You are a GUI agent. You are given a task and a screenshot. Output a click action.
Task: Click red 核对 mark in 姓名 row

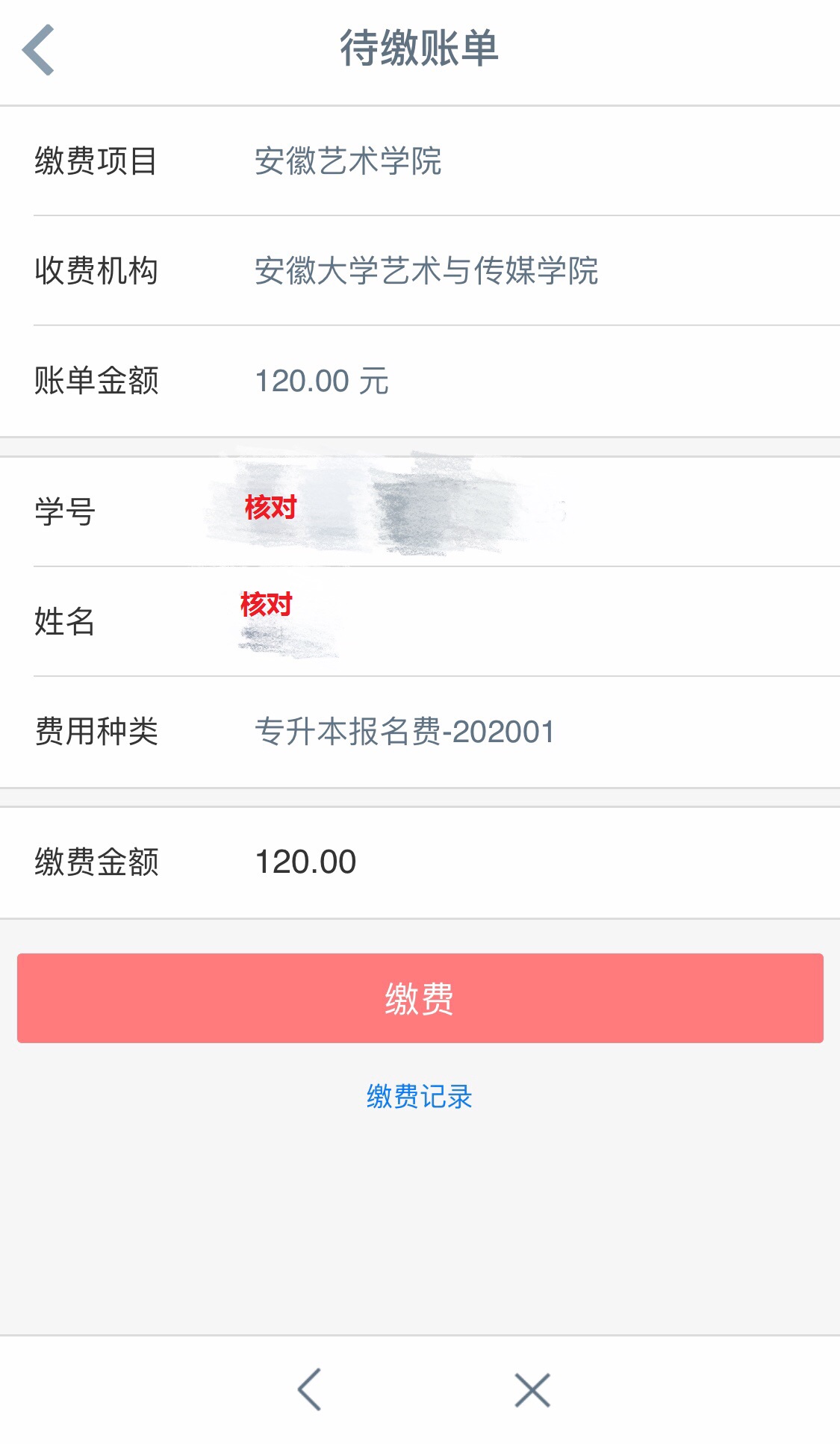point(266,604)
